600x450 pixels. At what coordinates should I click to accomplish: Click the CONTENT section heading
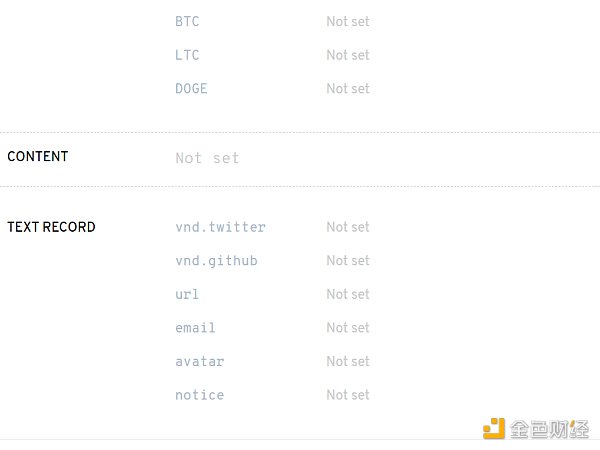coord(38,156)
